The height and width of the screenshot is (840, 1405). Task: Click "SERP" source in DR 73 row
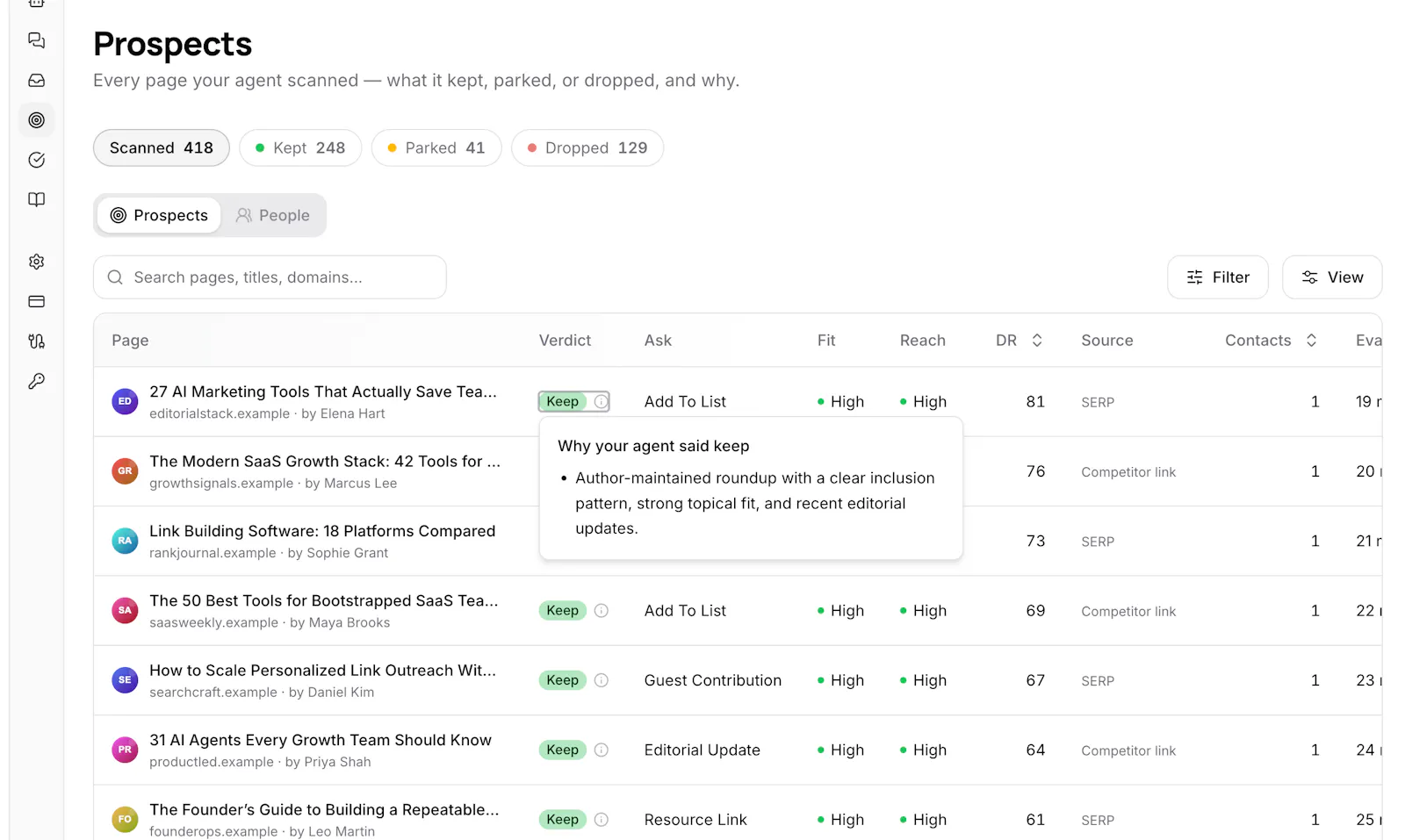point(1098,542)
